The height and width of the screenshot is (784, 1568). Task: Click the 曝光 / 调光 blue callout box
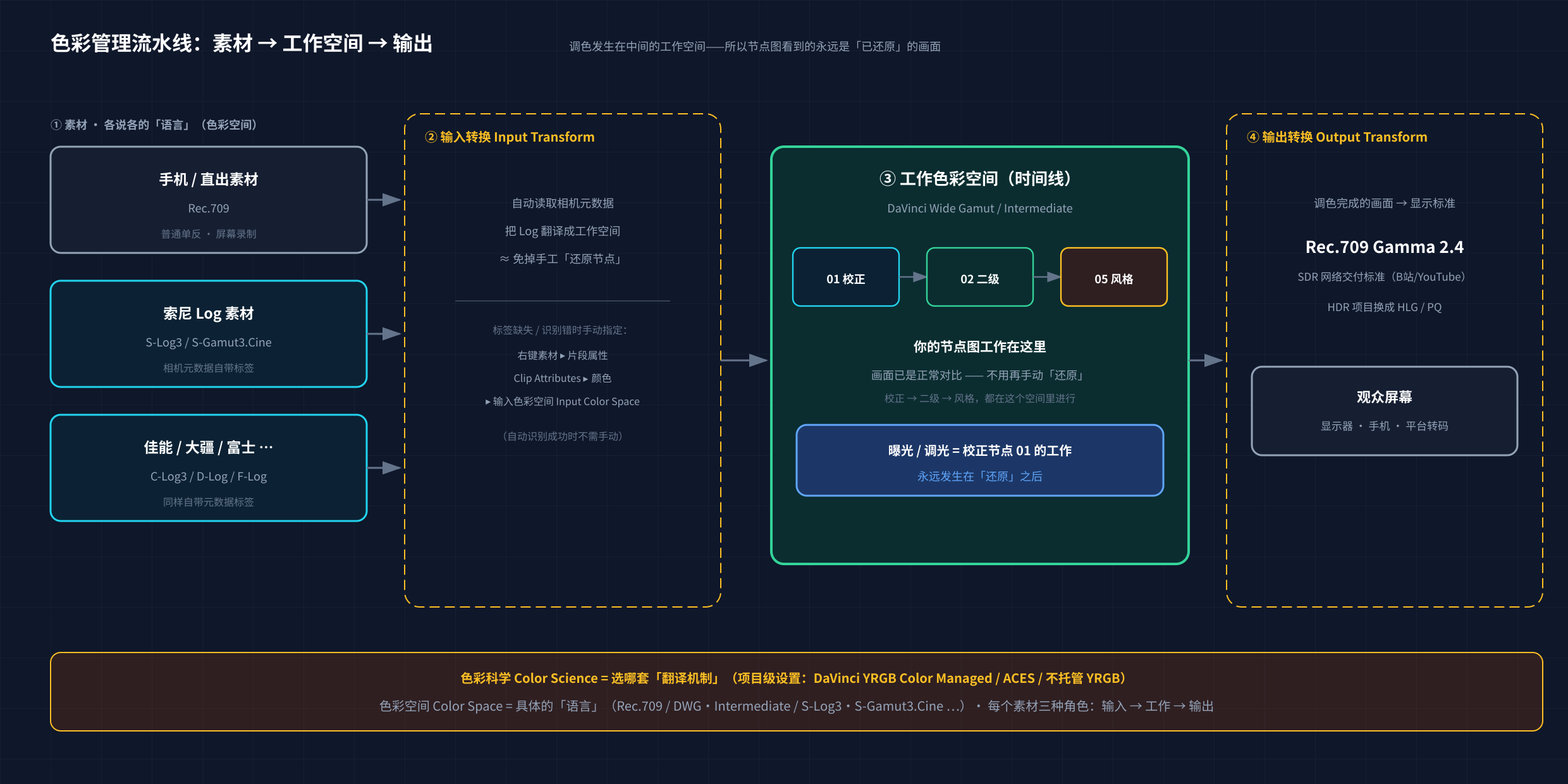coord(980,460)
